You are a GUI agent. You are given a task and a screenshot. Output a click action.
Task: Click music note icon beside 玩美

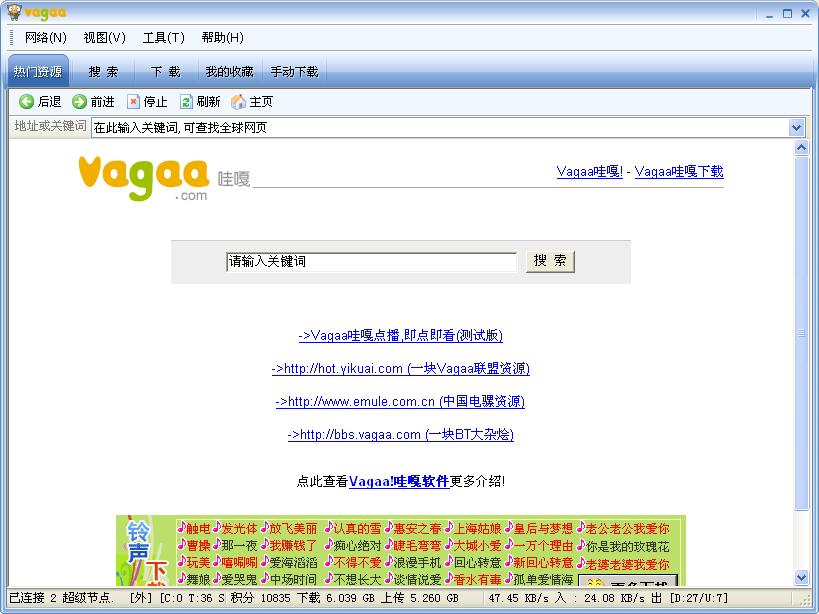(x=182, y=562)
